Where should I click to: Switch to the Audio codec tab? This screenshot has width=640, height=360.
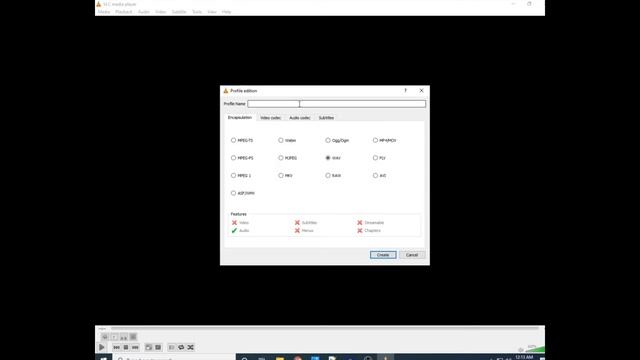[300, 118]
